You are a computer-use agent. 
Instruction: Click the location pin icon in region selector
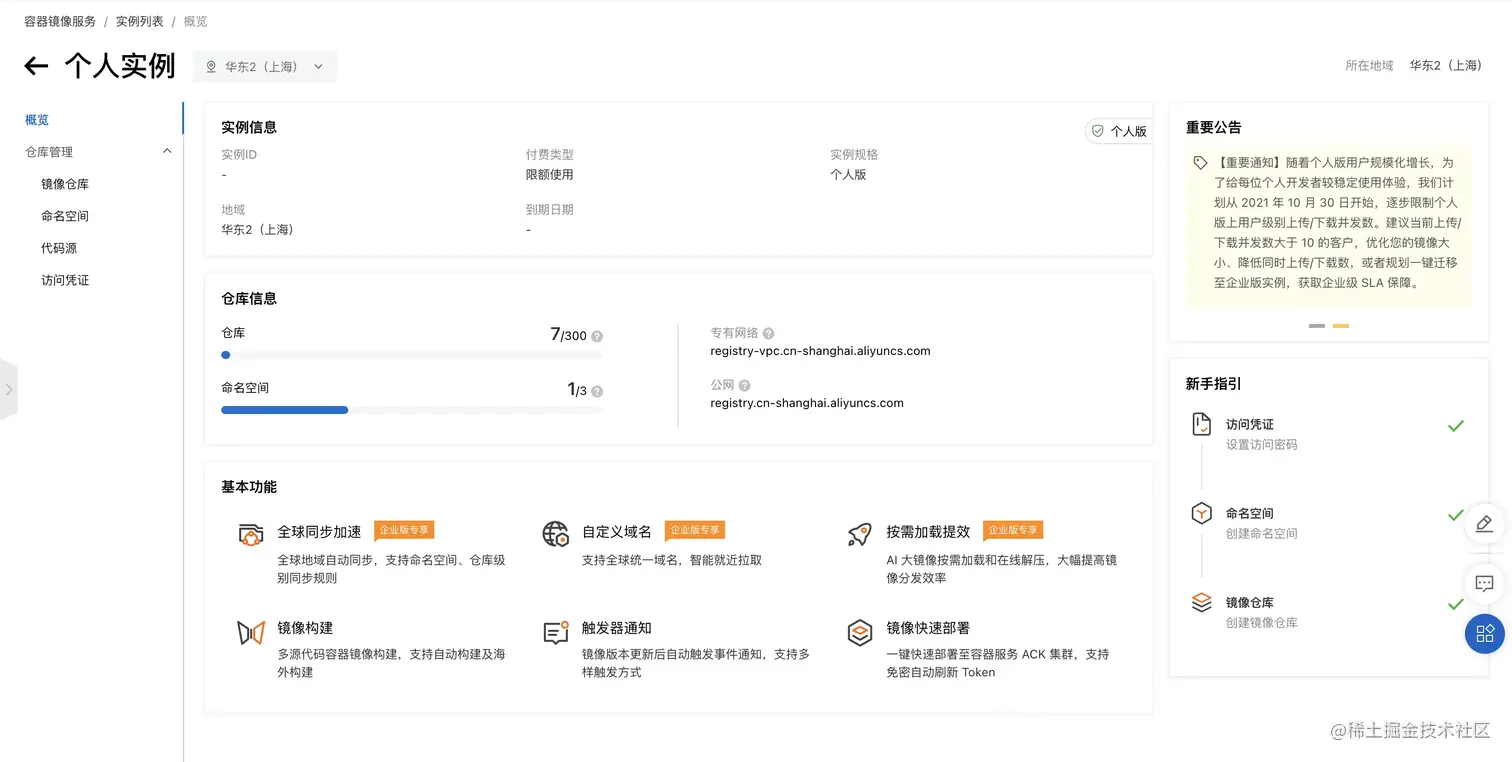click(x=211, y=67)
